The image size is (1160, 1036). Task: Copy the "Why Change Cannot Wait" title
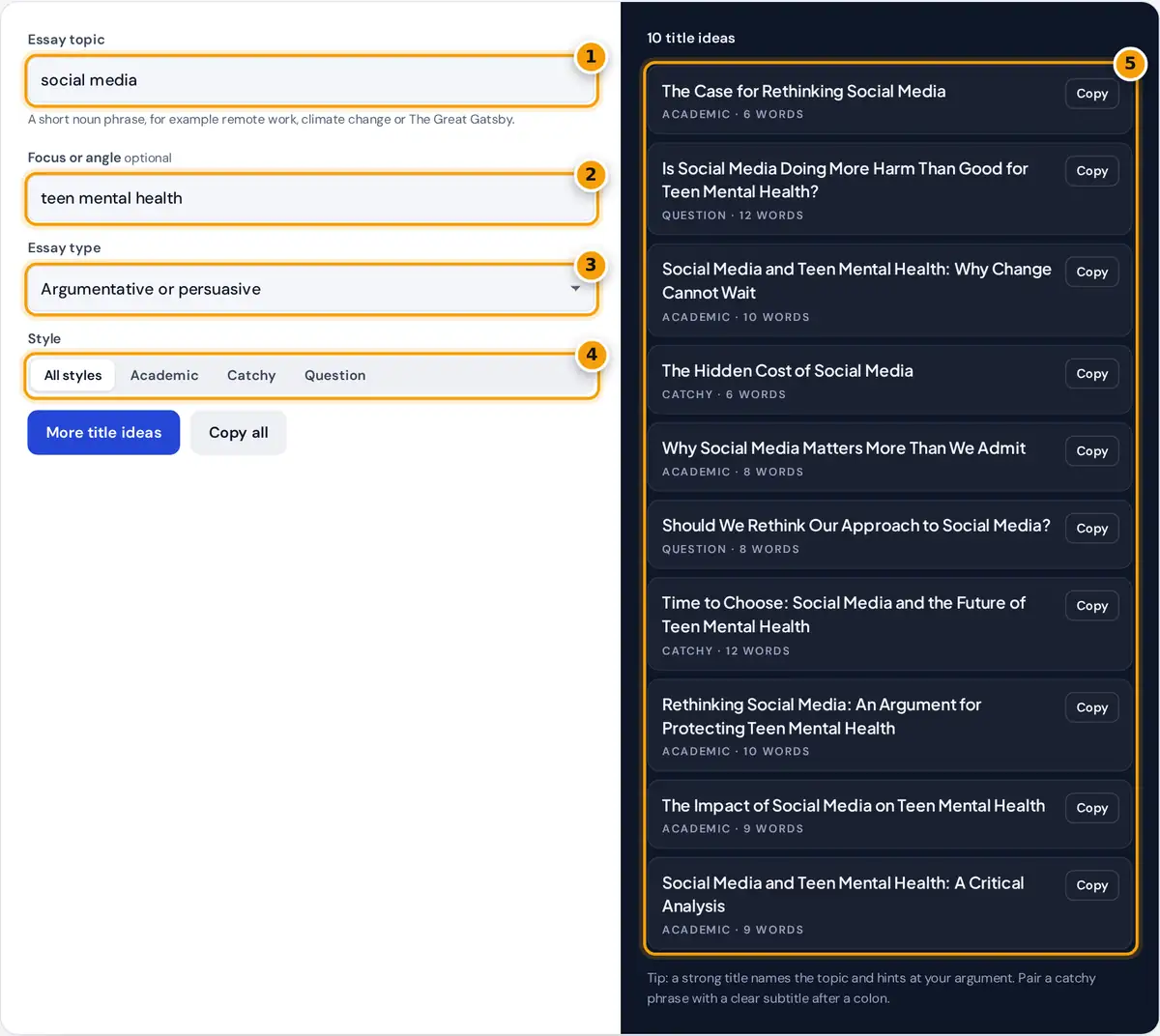pos(1092,273)
